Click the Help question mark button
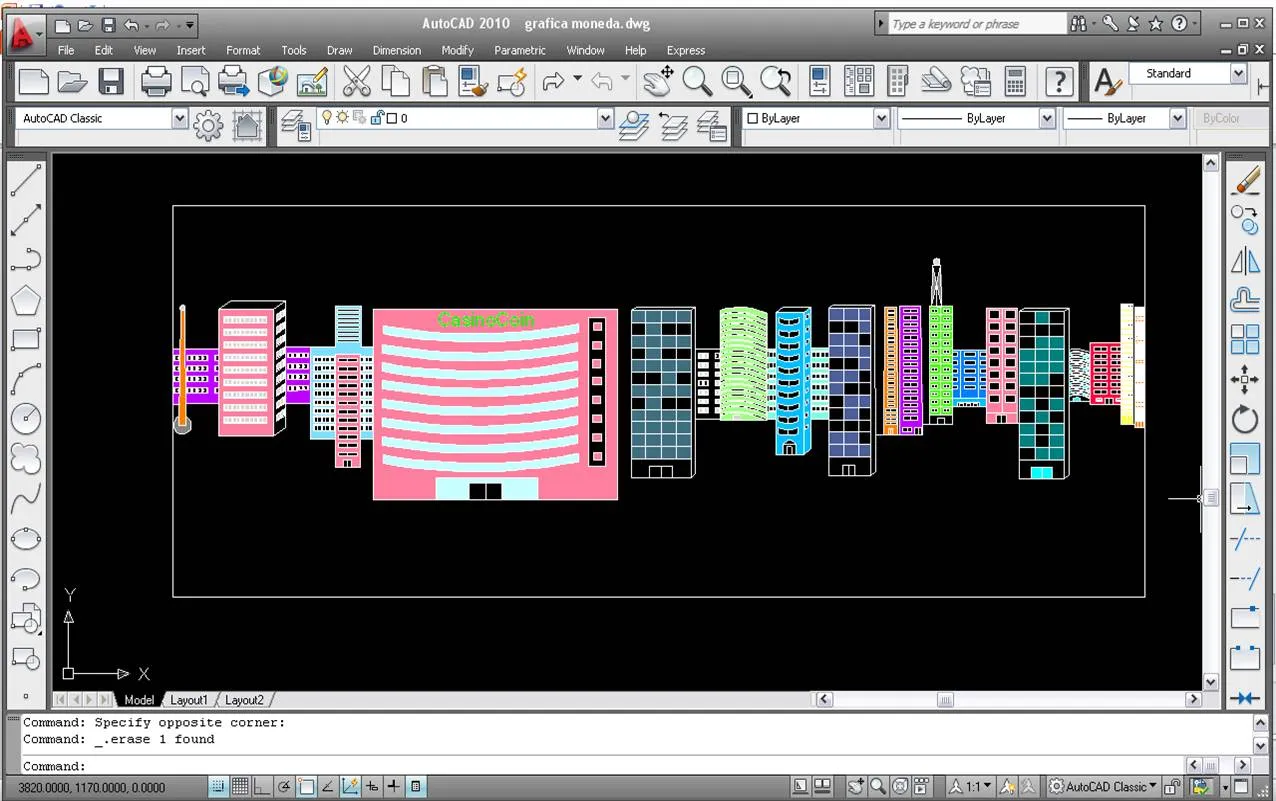 1059,81
